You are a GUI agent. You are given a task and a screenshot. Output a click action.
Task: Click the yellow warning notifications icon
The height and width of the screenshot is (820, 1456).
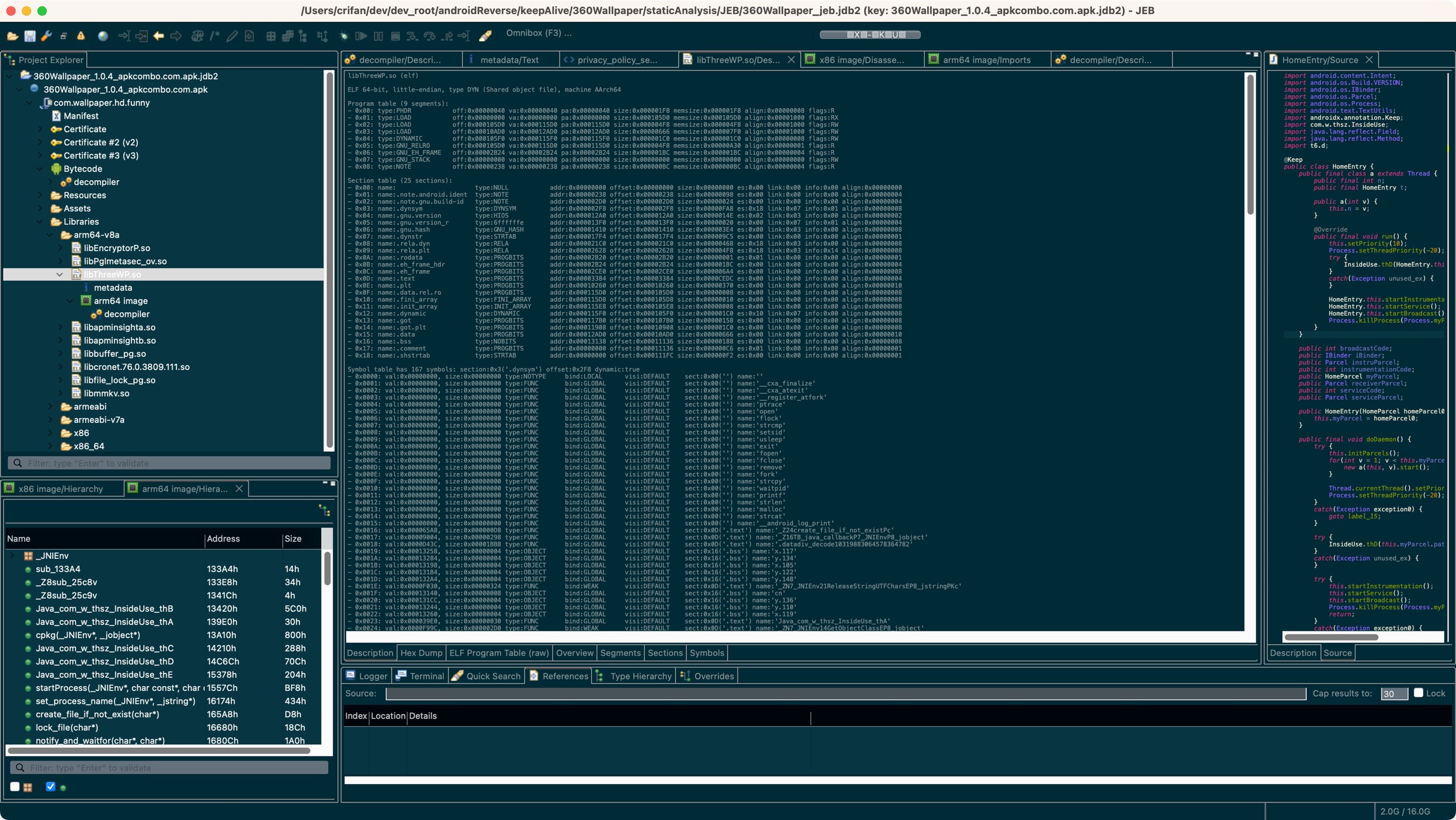[x=81, y=36]
